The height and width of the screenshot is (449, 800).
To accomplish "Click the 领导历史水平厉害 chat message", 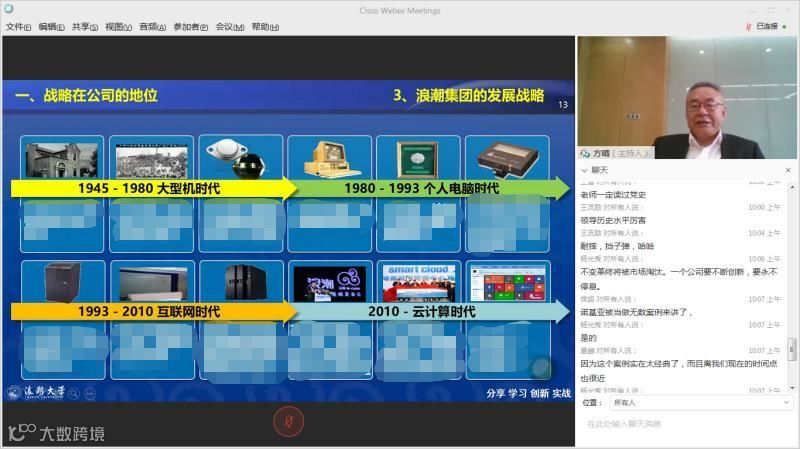I will click(x=613, y=220).
